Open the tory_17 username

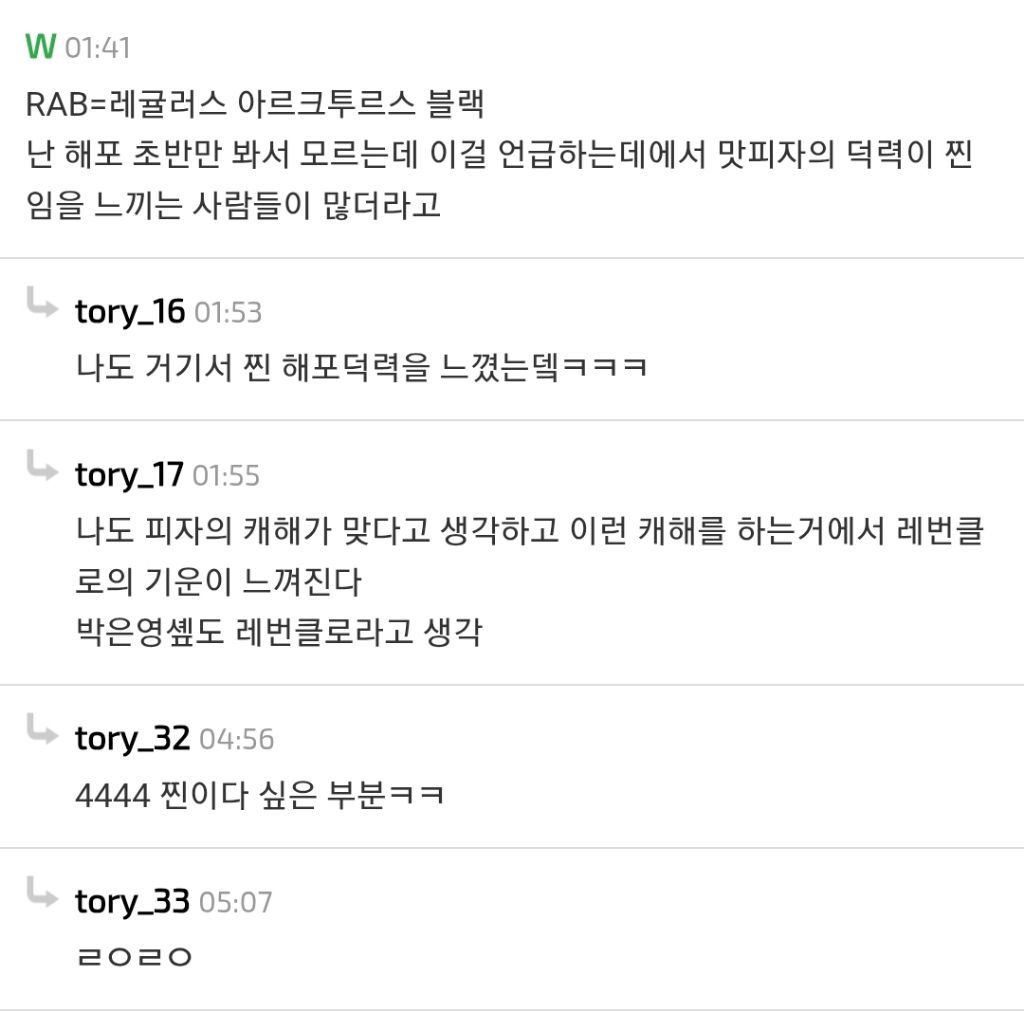tap(129, 475)
